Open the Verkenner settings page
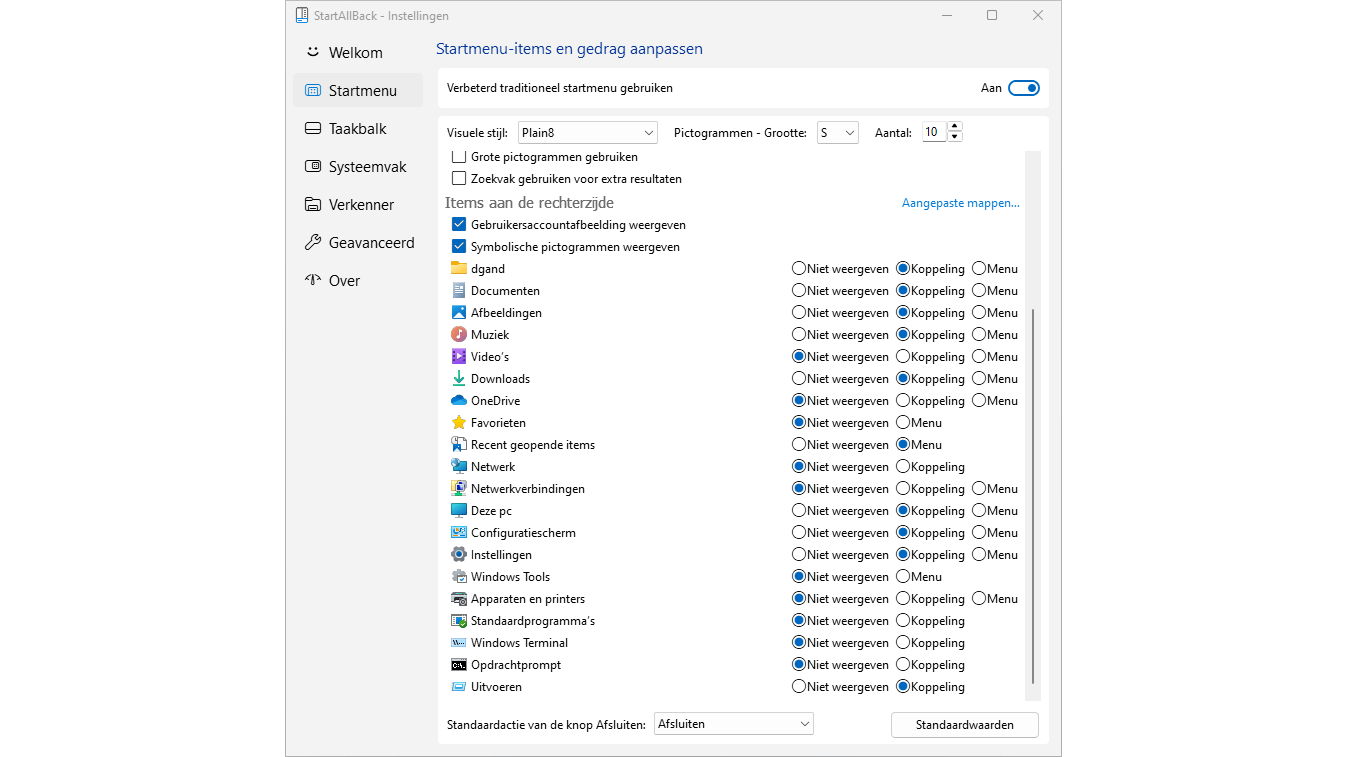The height and width of the screenshot is (757, 1346). point(361,205)
